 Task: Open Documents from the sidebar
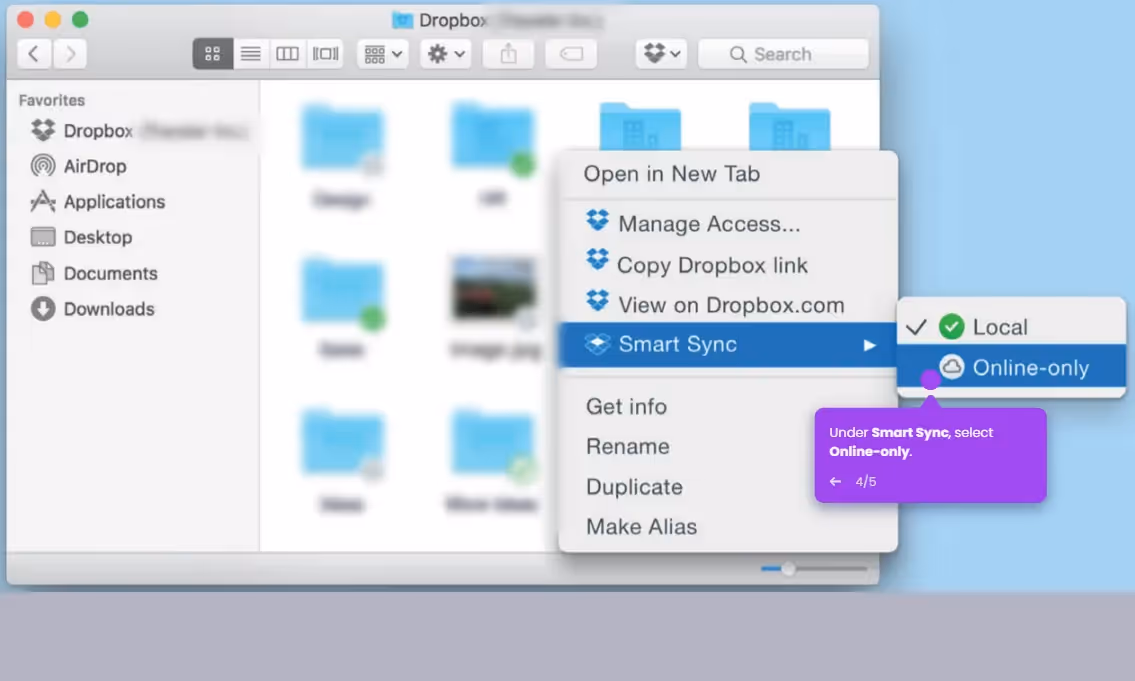(110, 274)
